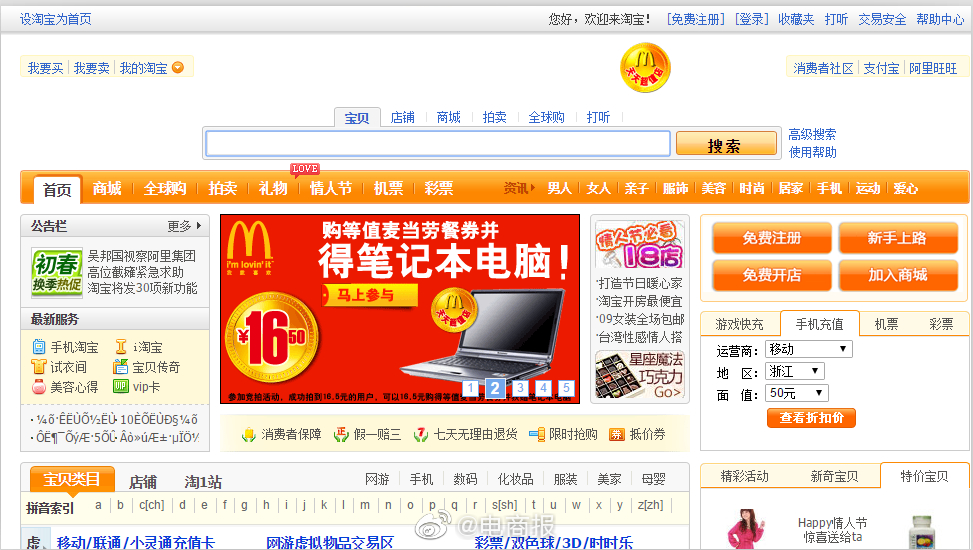Switch to the 特价宝贝 tab
This screenshot has width=973, height=550.
[925, 476]
